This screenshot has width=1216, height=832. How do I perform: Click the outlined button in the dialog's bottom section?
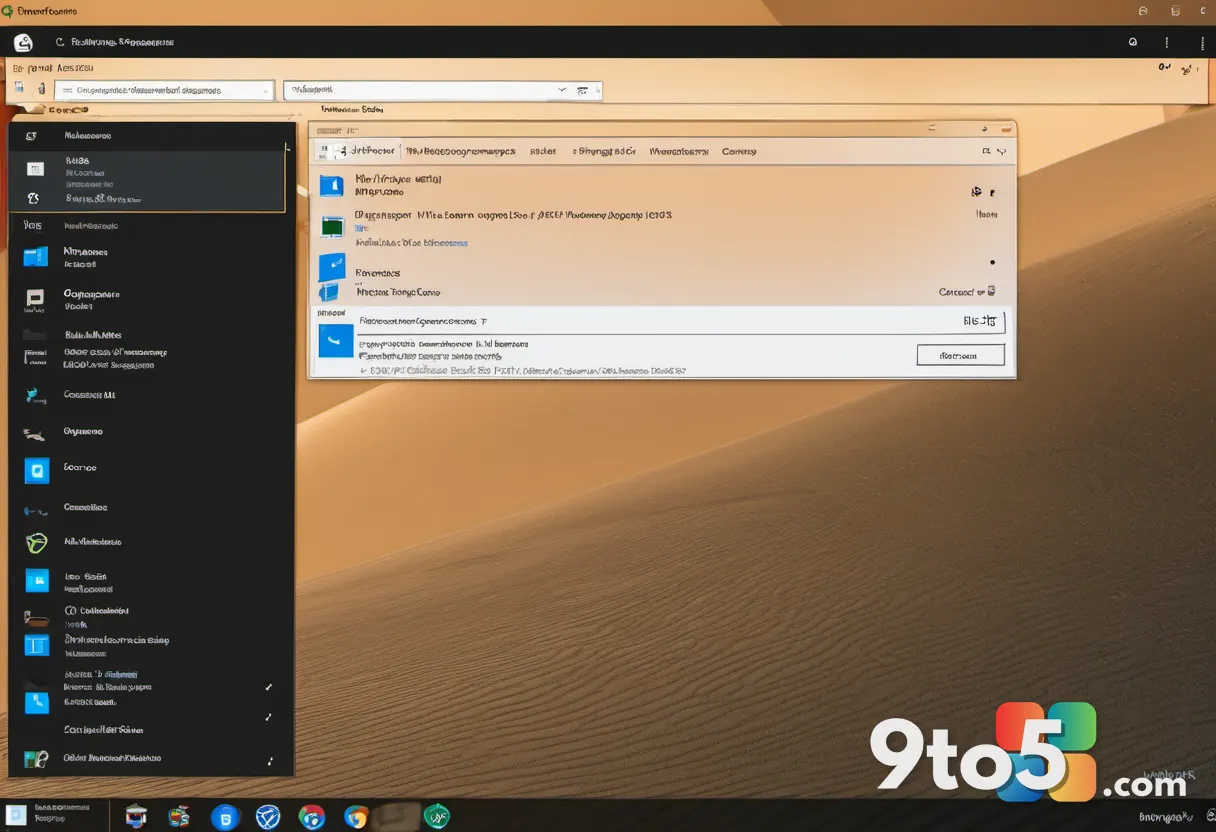click(960, 355)
